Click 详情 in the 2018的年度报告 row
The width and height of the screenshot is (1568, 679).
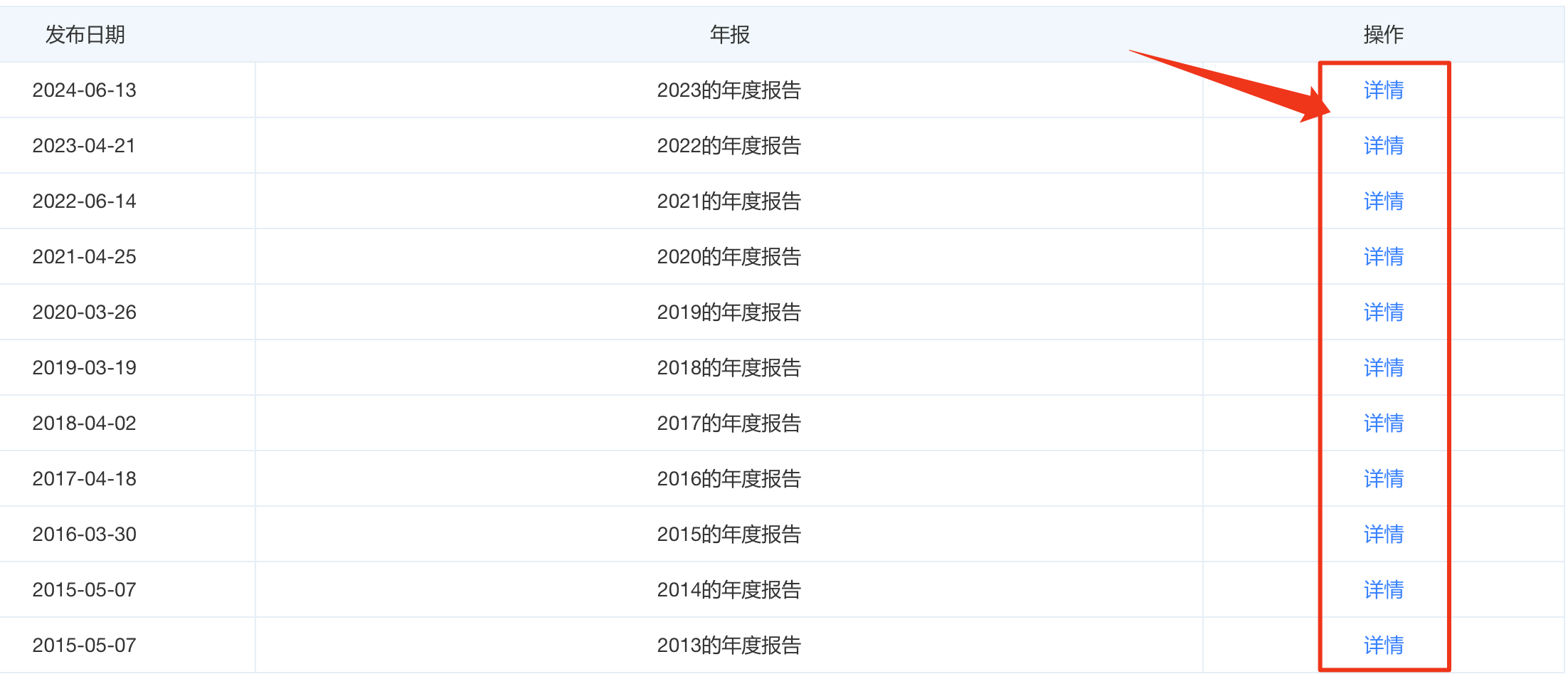click(1383, 368)
